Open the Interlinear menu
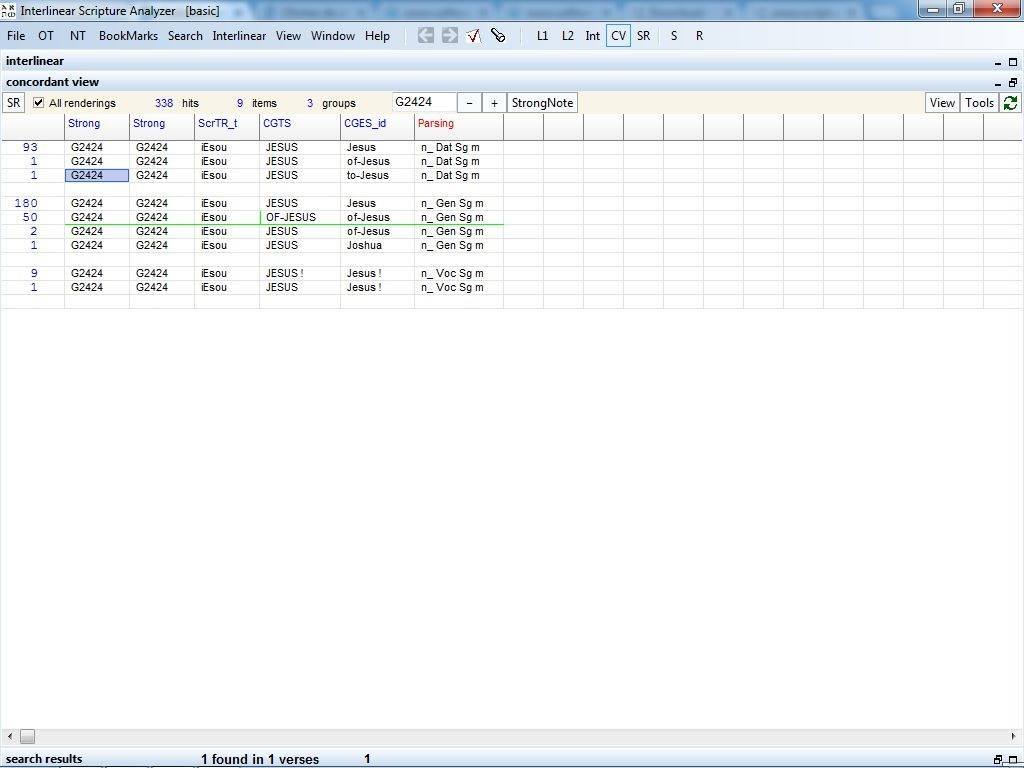Image resolution: width=1024 pixels, height=768 pixels. (239, 35)
